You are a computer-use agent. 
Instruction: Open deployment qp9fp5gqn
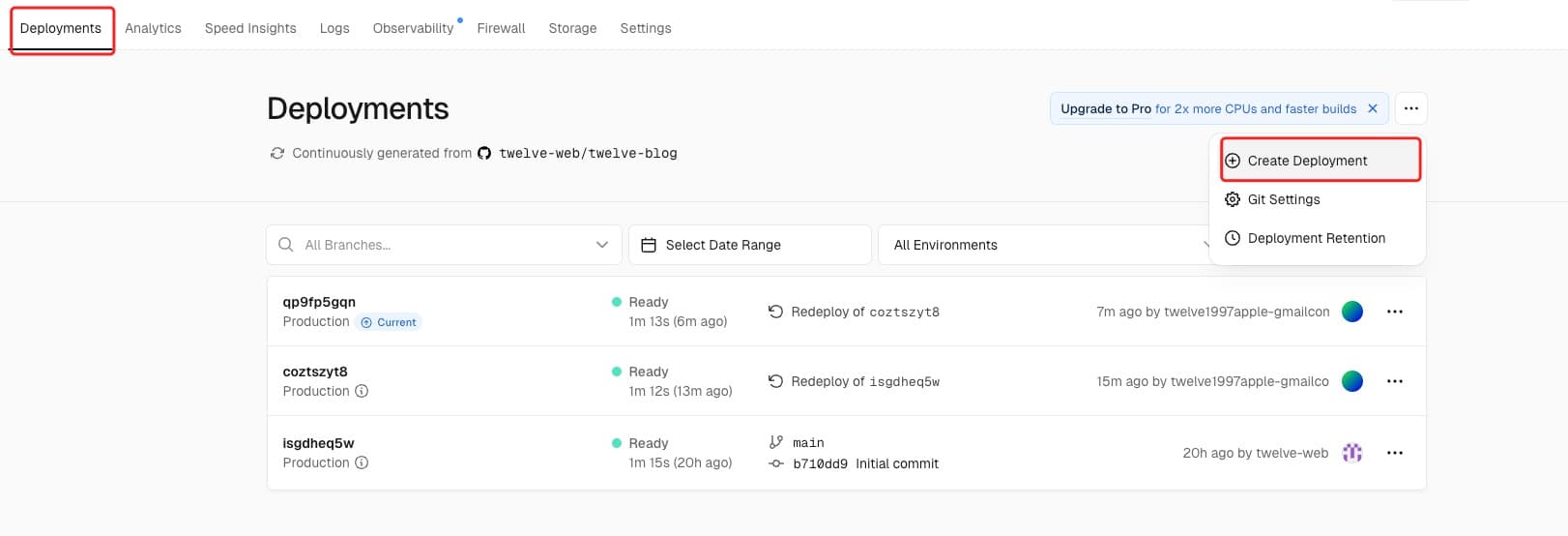click(319, 302)
